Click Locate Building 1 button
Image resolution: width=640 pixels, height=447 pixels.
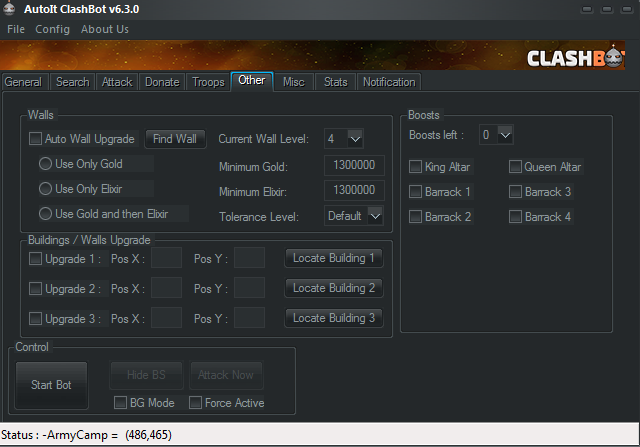coord(334,258)
